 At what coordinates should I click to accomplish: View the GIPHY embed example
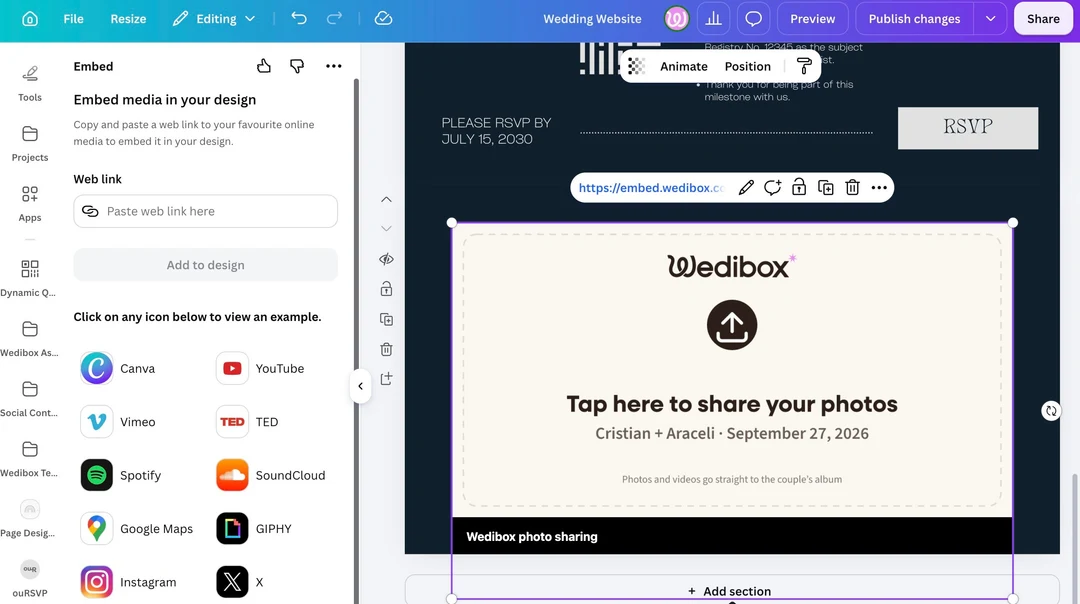254,529
